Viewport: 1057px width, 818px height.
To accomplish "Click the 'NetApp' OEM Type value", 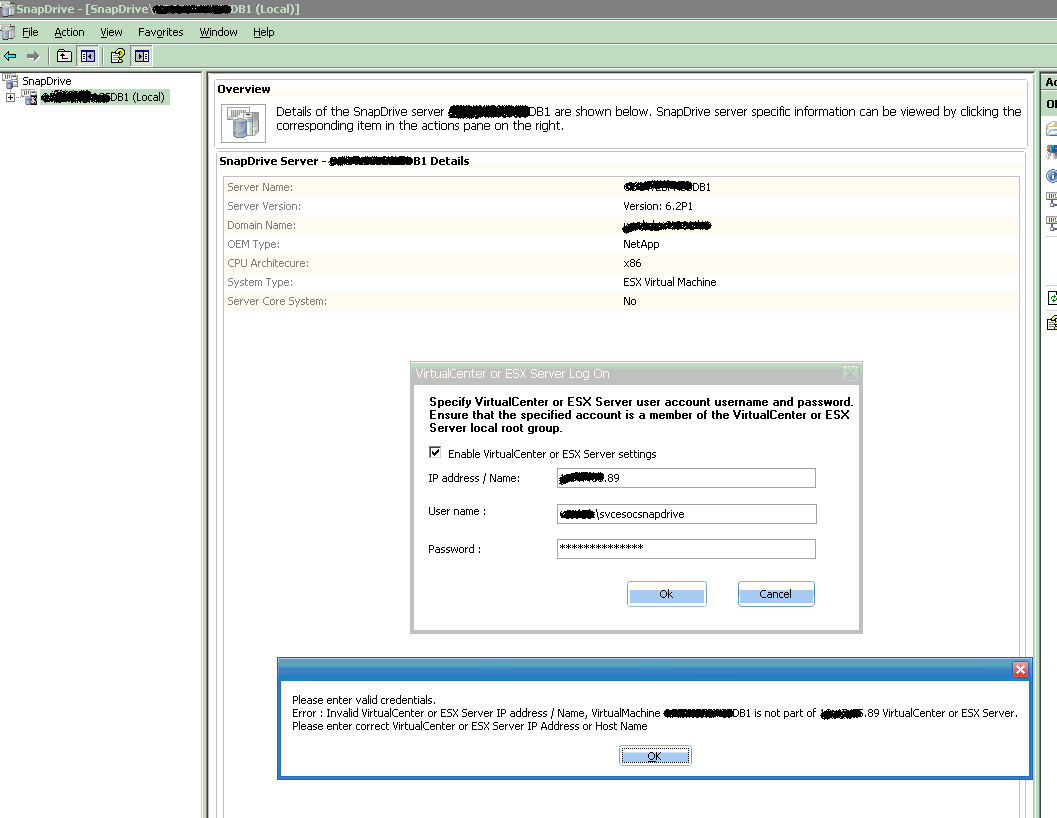I will (641, 244).
